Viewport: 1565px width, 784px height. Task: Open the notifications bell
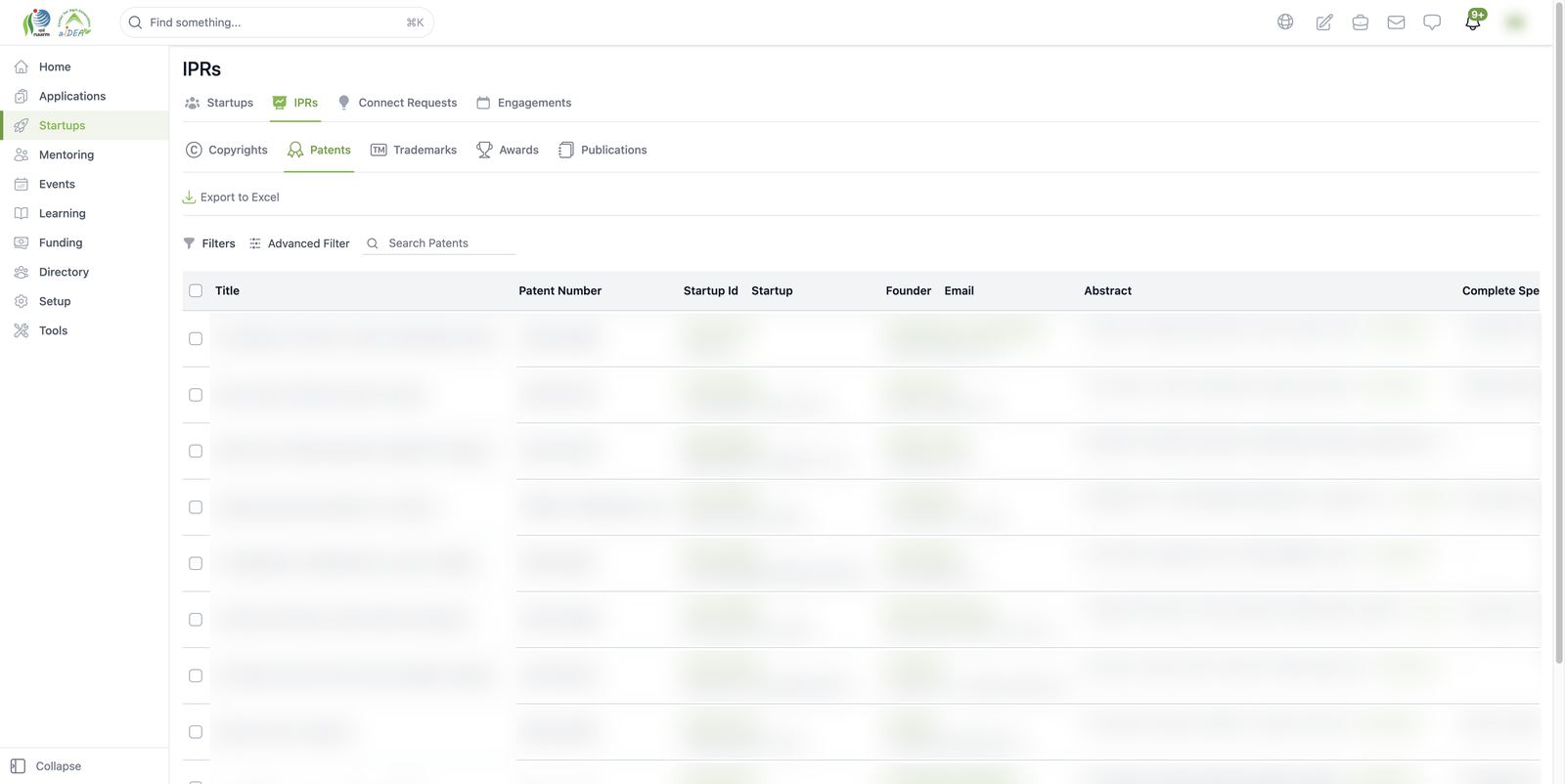(1473, 21)
